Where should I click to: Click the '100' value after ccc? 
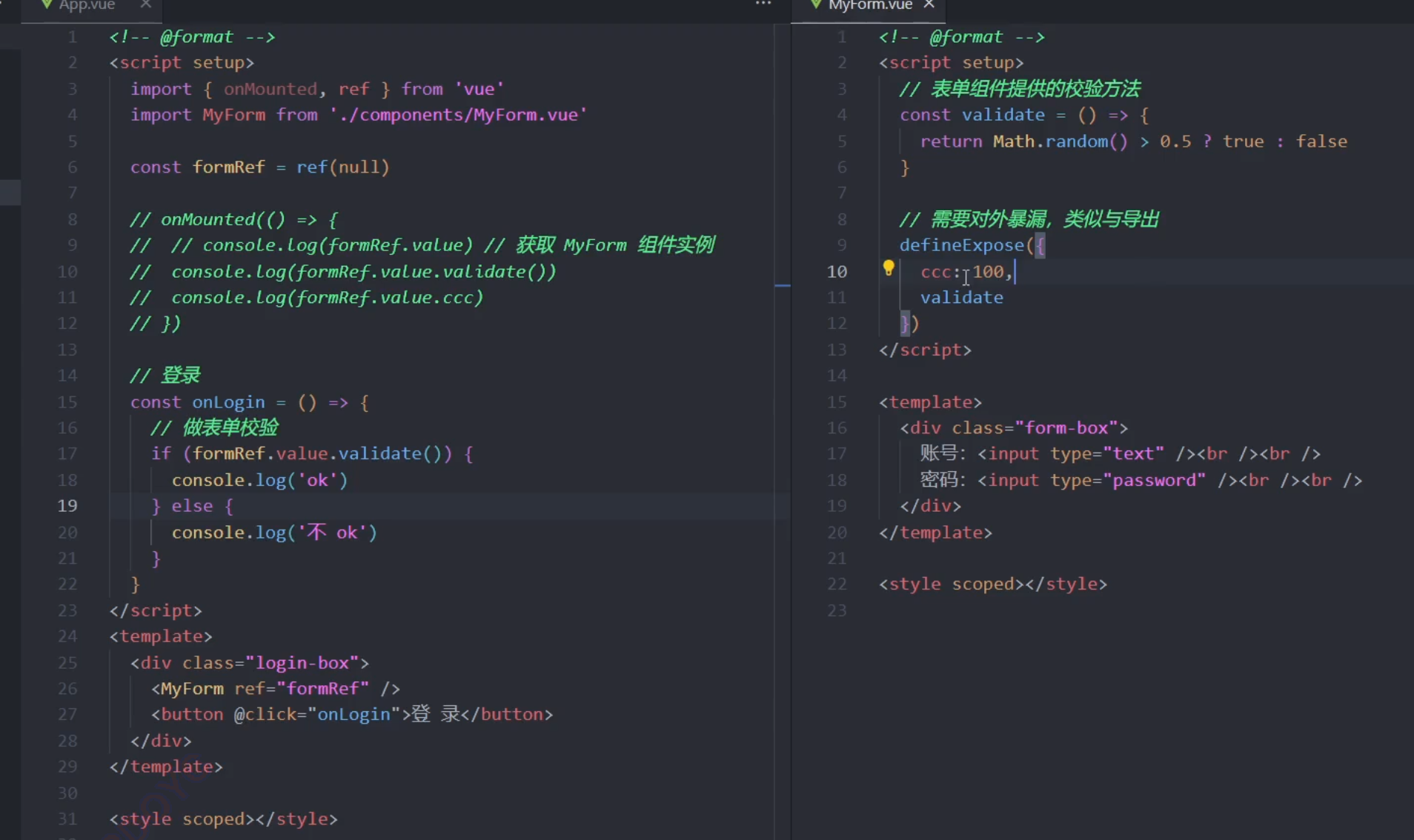[x=988, y=272]
